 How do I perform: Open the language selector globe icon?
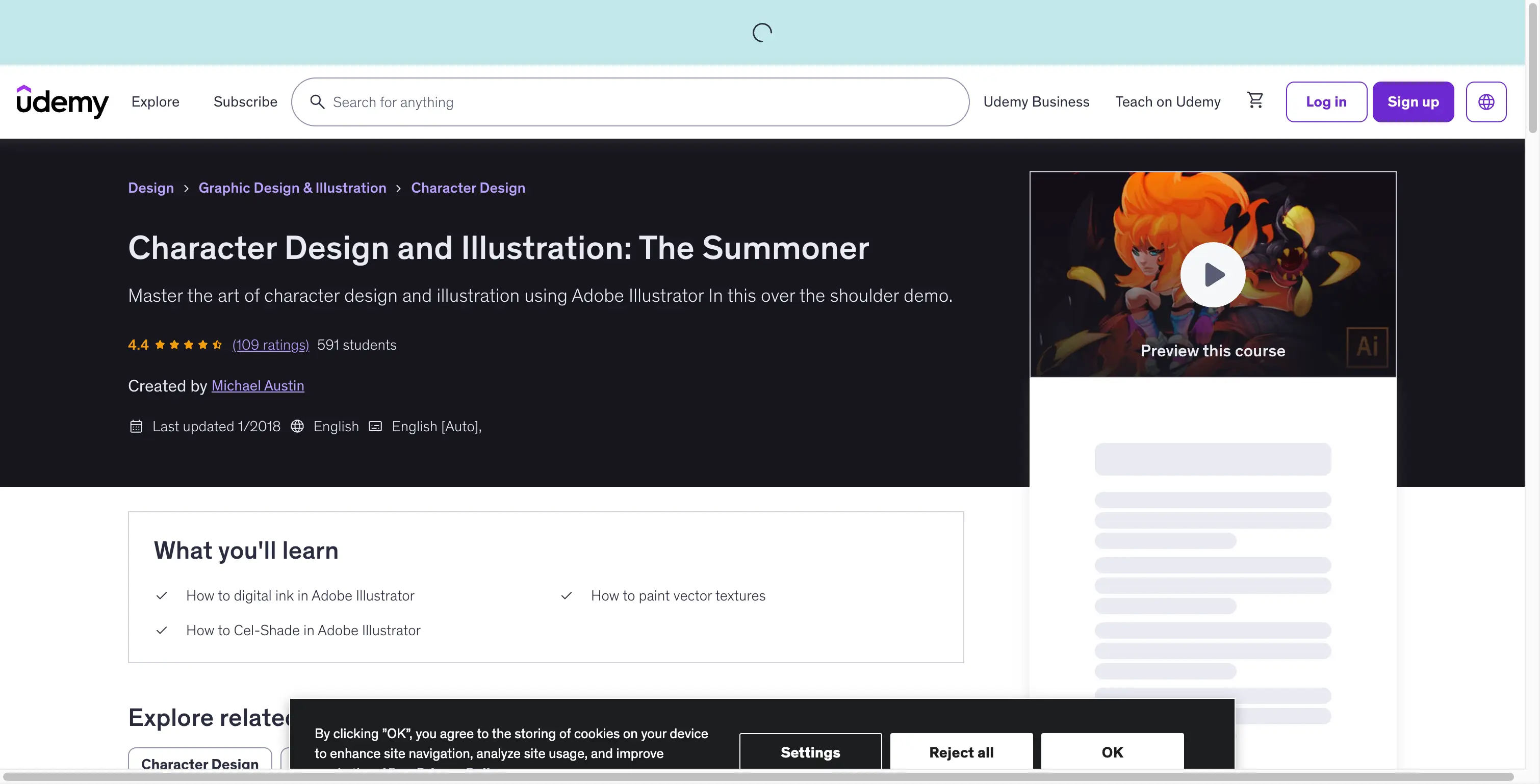[x=1487, y=101]
